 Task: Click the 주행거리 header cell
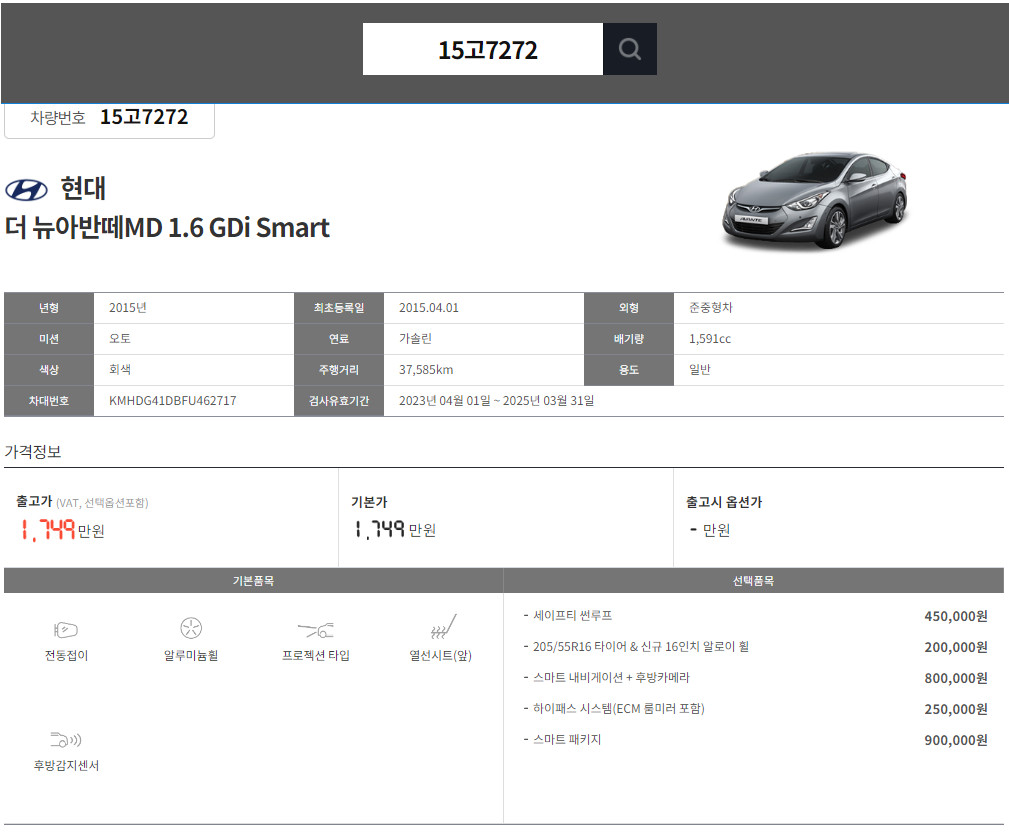point(339,370)
